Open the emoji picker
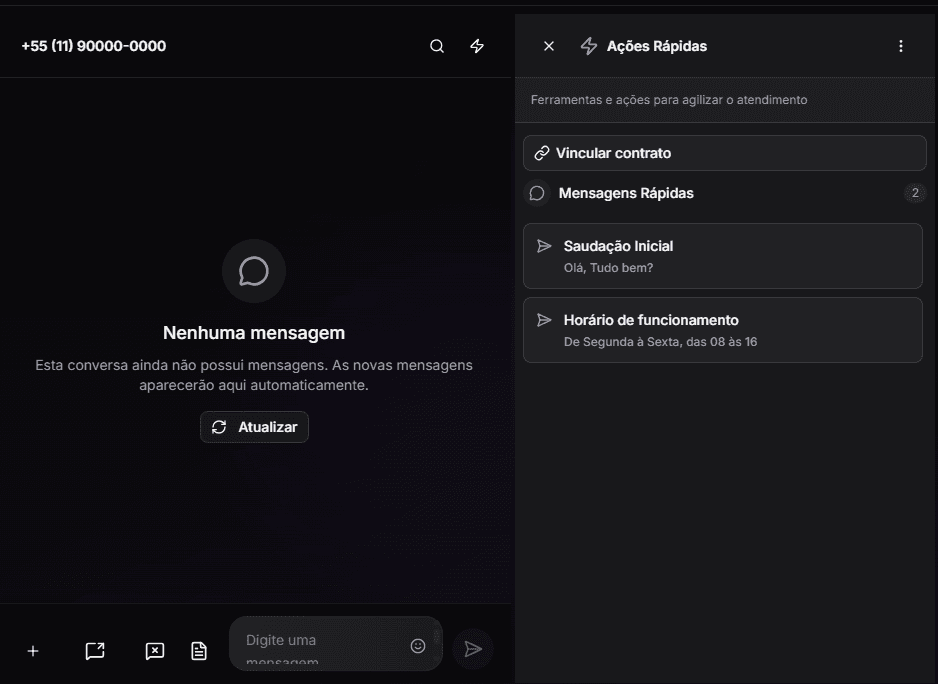Image resolution: width=938 pixels, height=684 pixels. click(418, 646)
